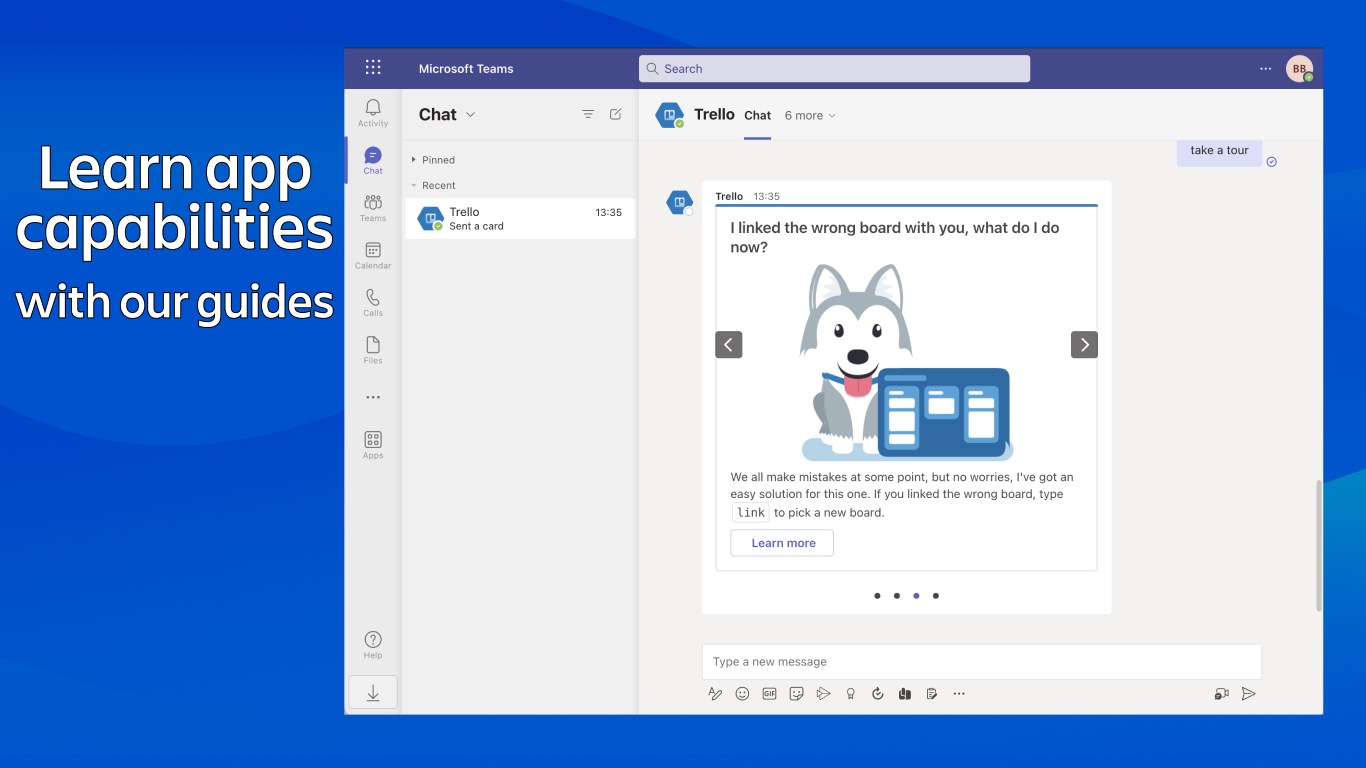Viewport: 1366px width, 768px height.
Task: Go to the next tour card
Action: [1084, 345]
